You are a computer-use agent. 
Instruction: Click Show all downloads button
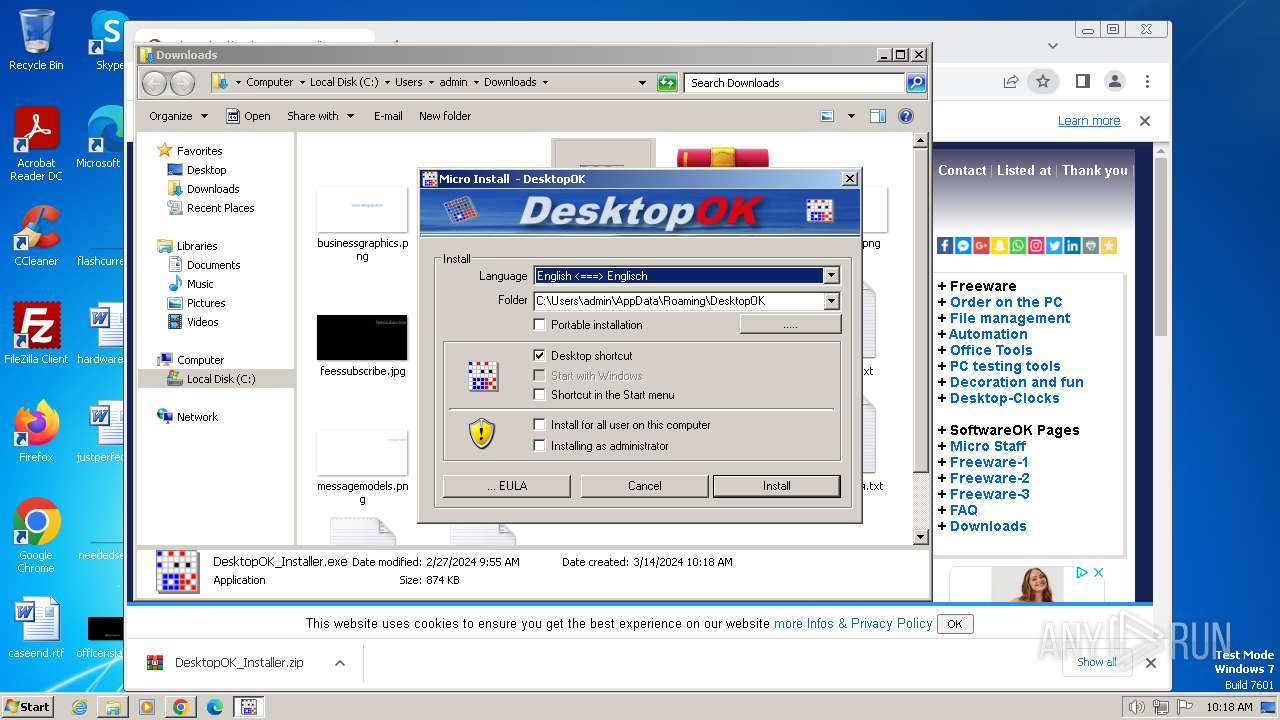pyautogui.click(x=1097, y=662)
